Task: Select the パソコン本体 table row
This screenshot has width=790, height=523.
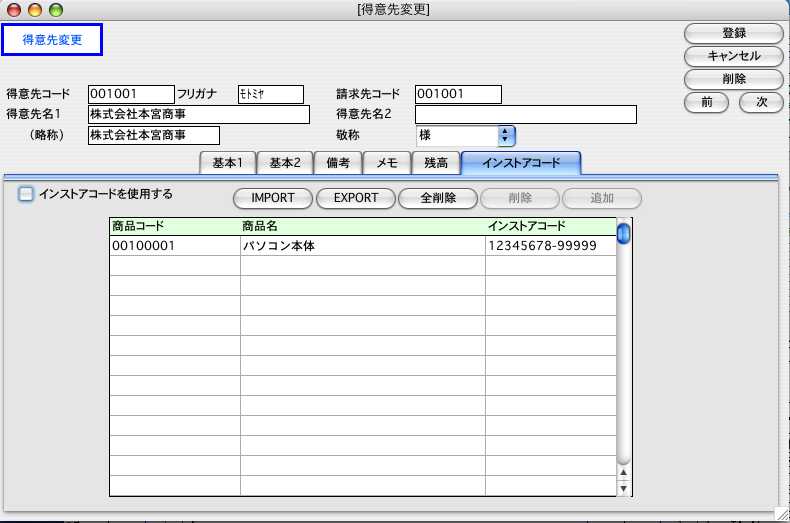Action: (362, 246)
